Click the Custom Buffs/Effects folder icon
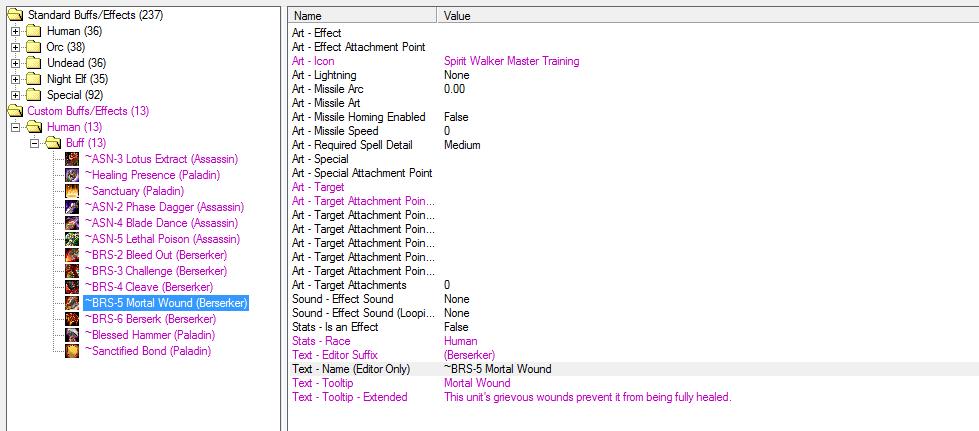The image size is (979, 431). (14, 111)
